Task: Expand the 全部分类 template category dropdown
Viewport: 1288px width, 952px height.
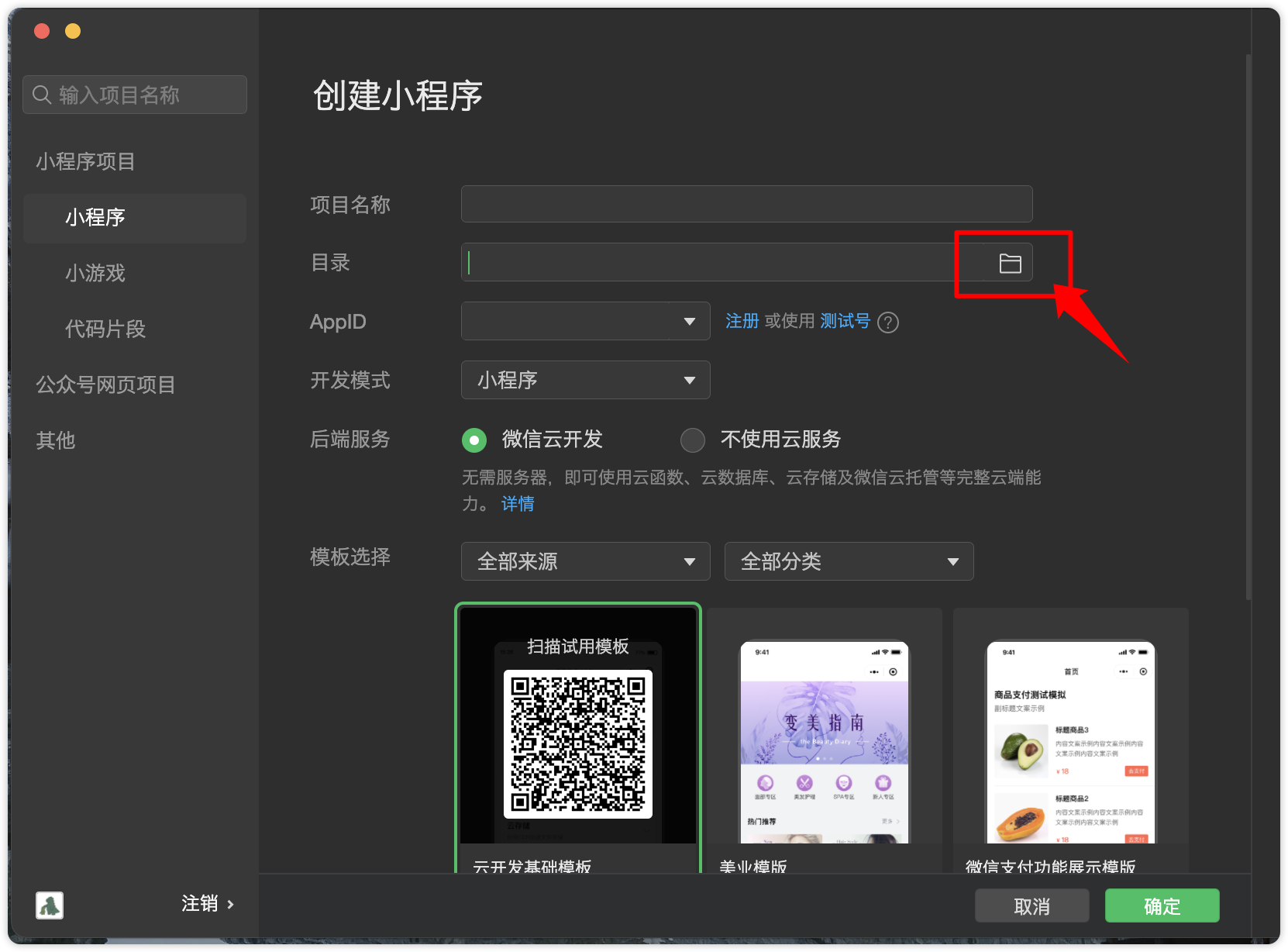Action: (849, 561)
